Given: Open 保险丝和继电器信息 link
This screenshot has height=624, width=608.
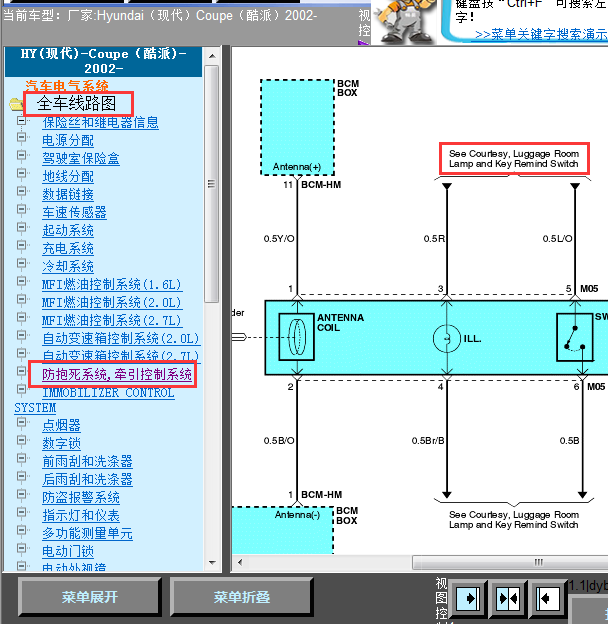Looking at the screenshot, I should click(101, 122).
